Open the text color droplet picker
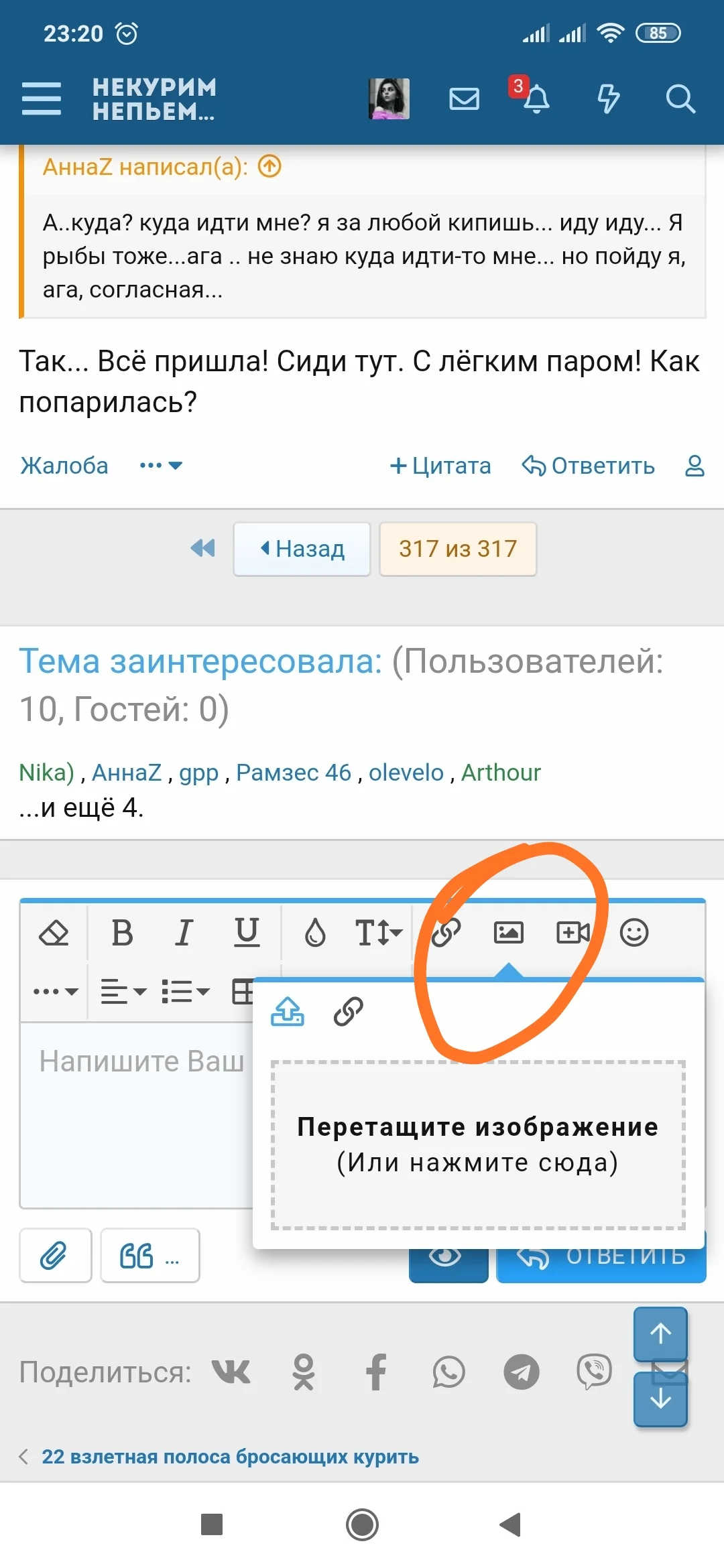 (x=315, y=932)
